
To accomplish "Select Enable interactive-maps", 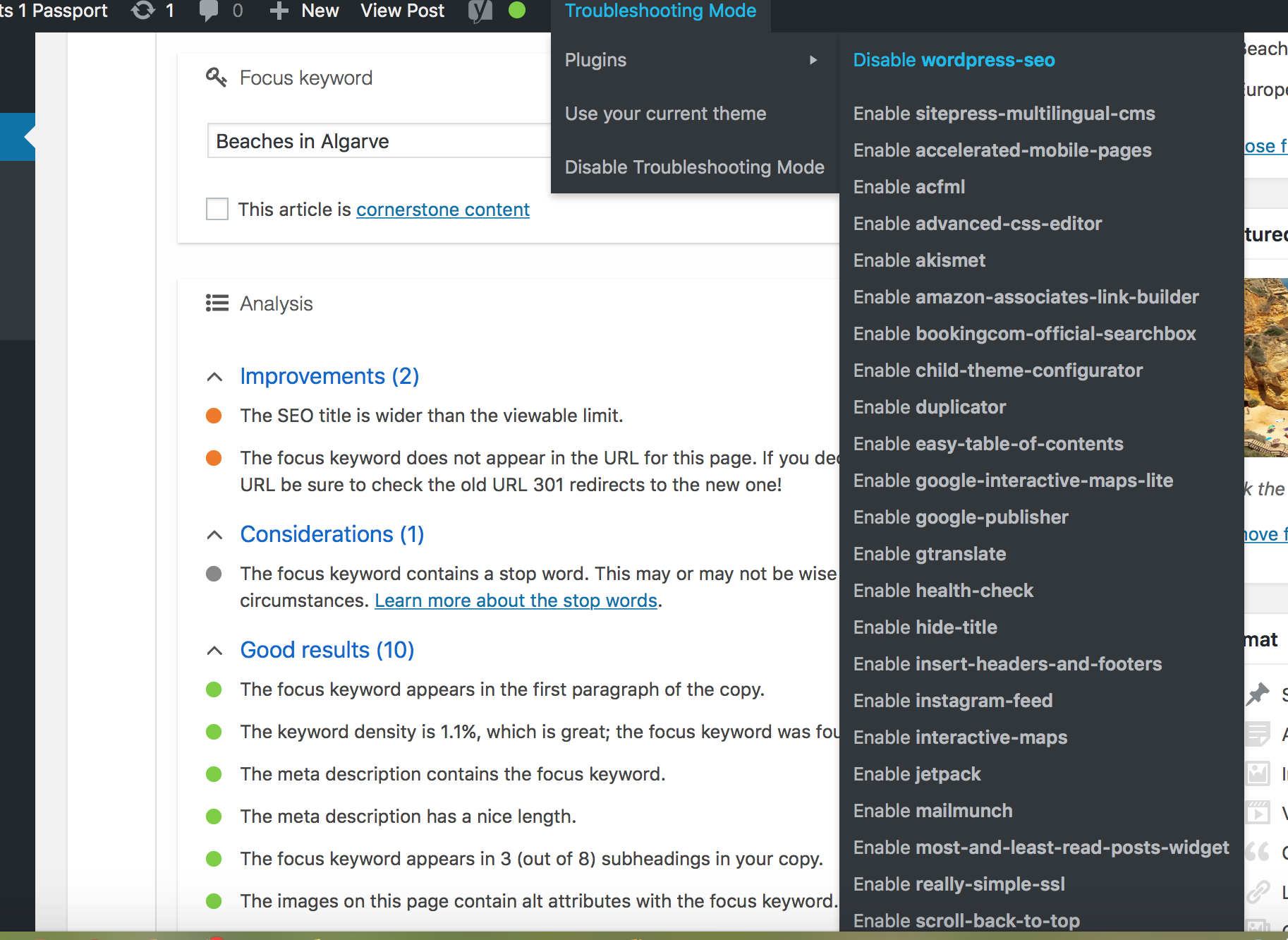I will point(960,737).
